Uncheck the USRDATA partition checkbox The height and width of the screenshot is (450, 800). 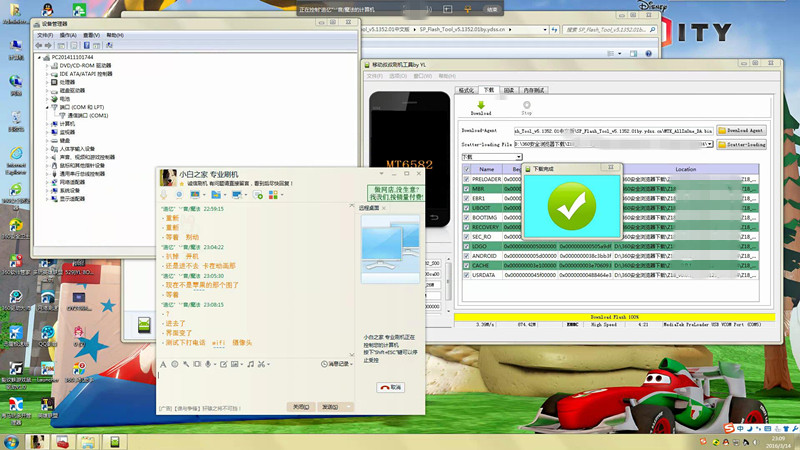(x=466, y=275)
